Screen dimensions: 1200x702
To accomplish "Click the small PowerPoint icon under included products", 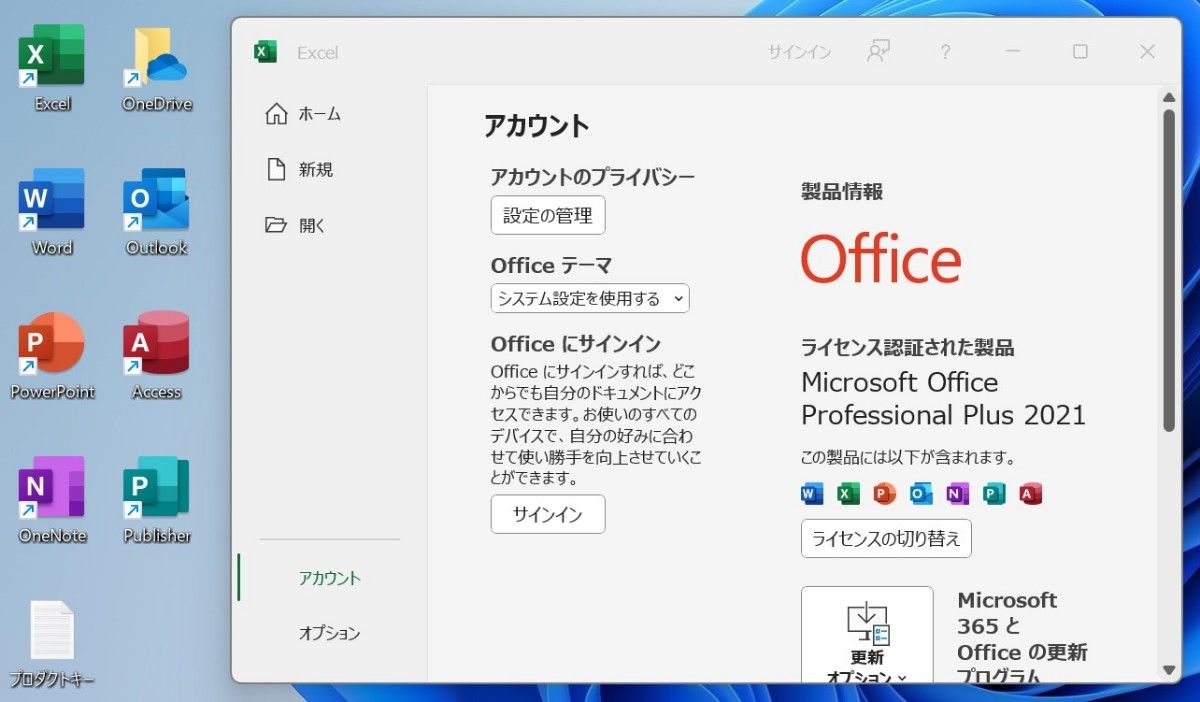I will tap(884, 493).
